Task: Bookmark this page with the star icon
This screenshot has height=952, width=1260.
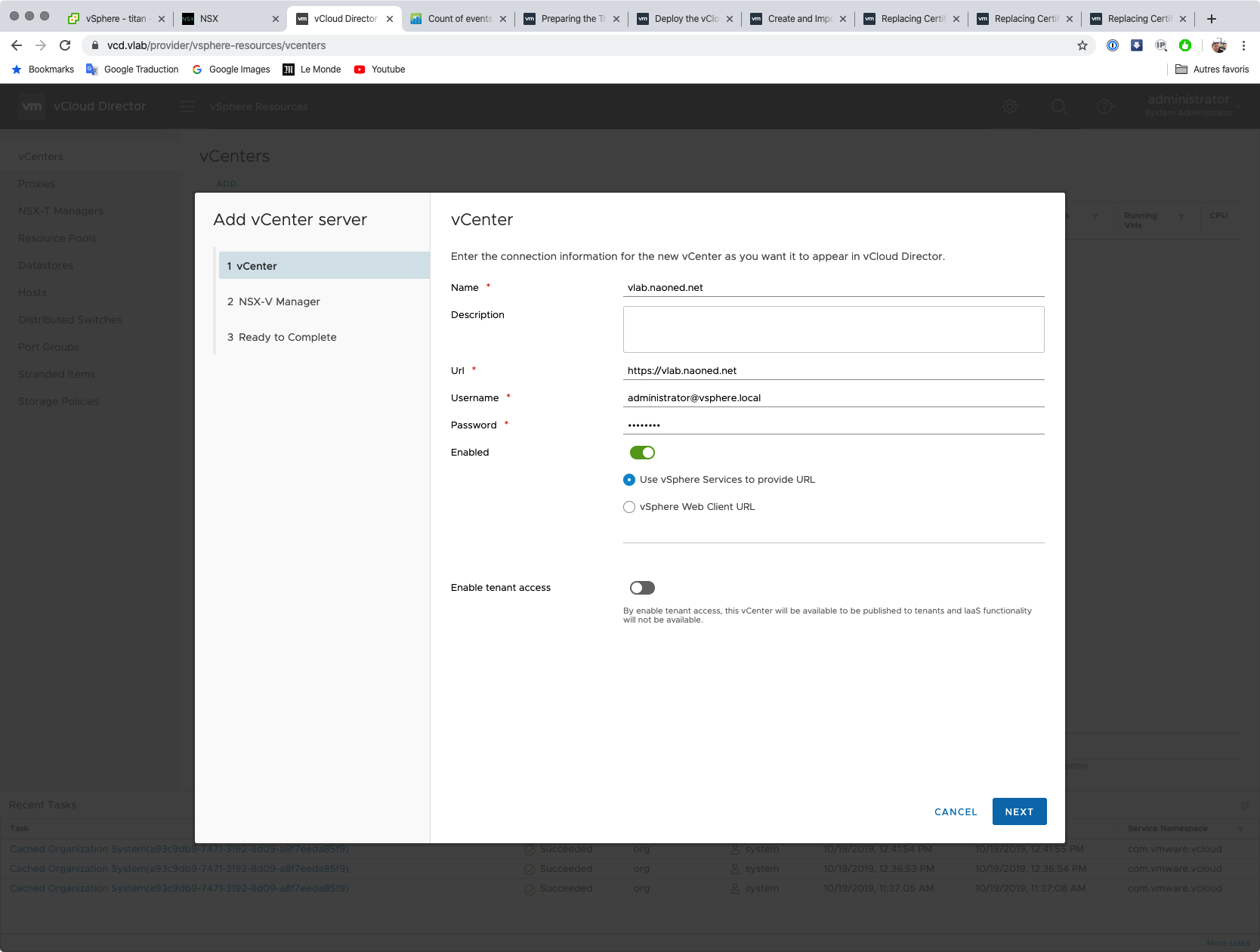Action: tap(1082, 45)
